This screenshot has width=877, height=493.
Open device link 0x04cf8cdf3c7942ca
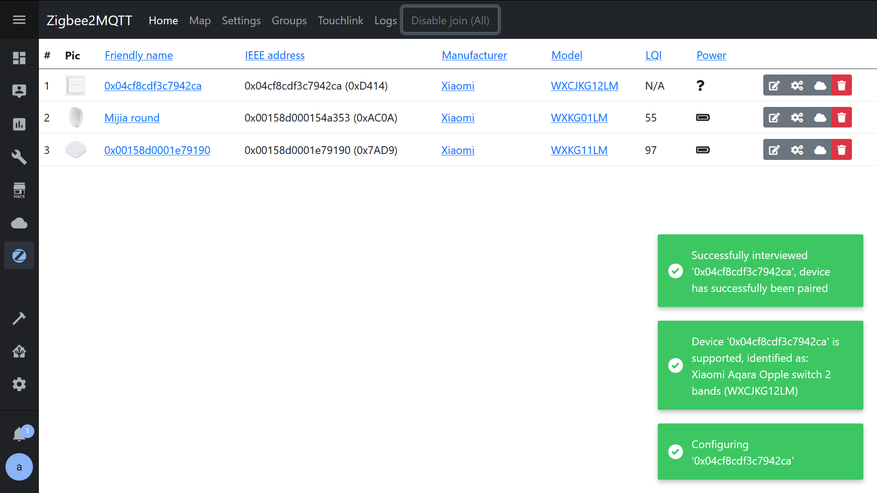click(x=153, y=86)
